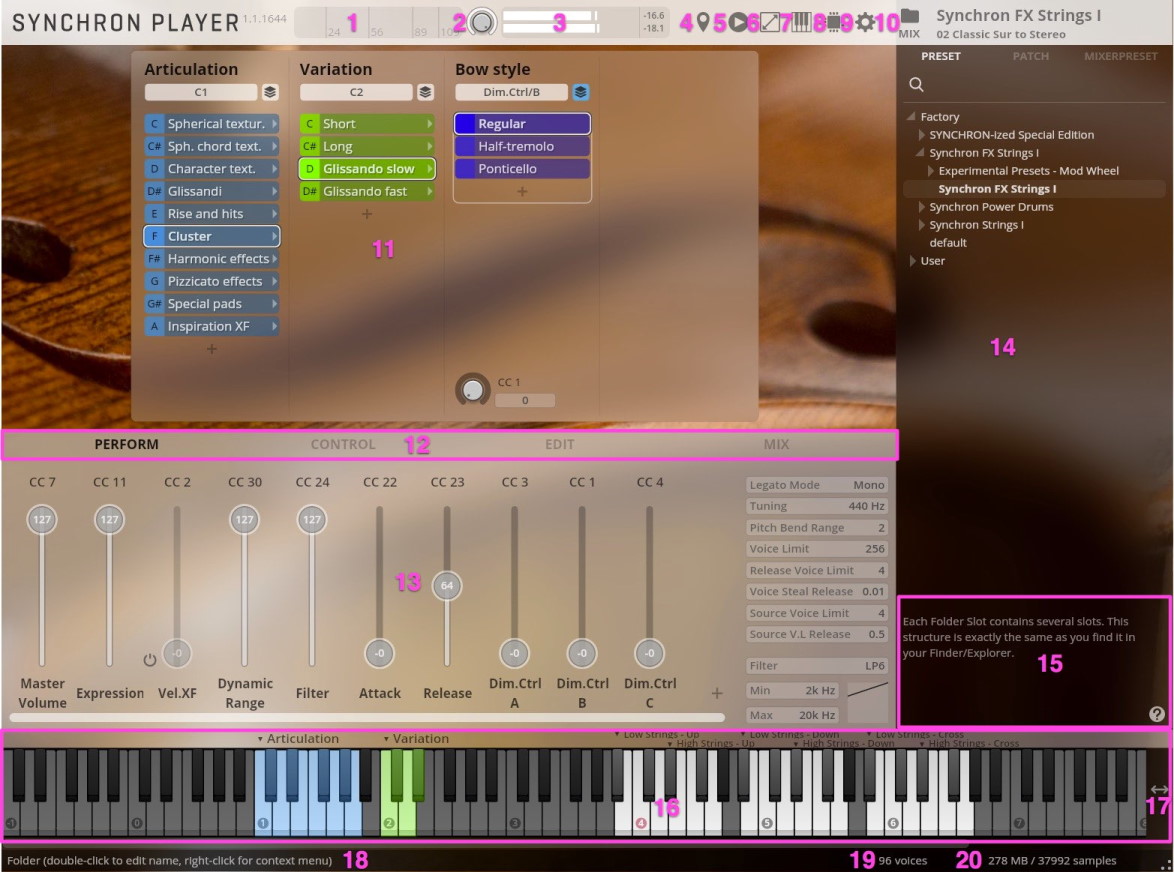Click the keyboard width double-arrow icon
Viewport: 1174px width, 872px height.
tap(1159, 789)
